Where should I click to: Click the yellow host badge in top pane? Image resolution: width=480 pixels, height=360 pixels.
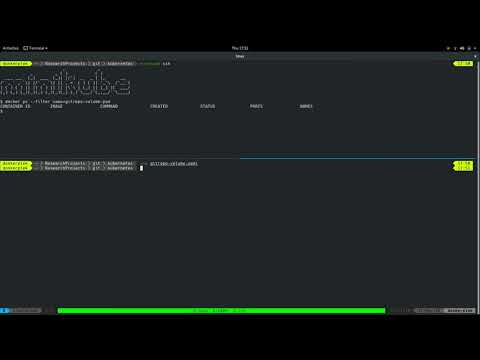coord(16,63)
